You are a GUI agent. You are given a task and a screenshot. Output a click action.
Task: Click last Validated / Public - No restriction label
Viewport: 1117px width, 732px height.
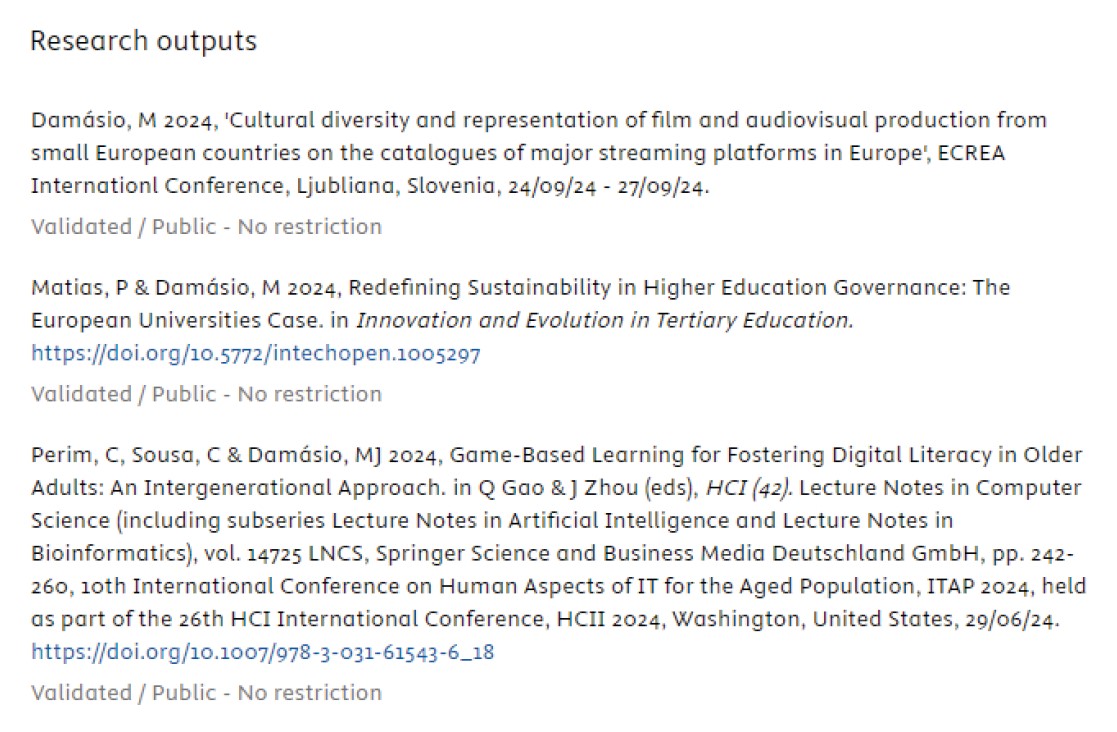tap(207, 692)
